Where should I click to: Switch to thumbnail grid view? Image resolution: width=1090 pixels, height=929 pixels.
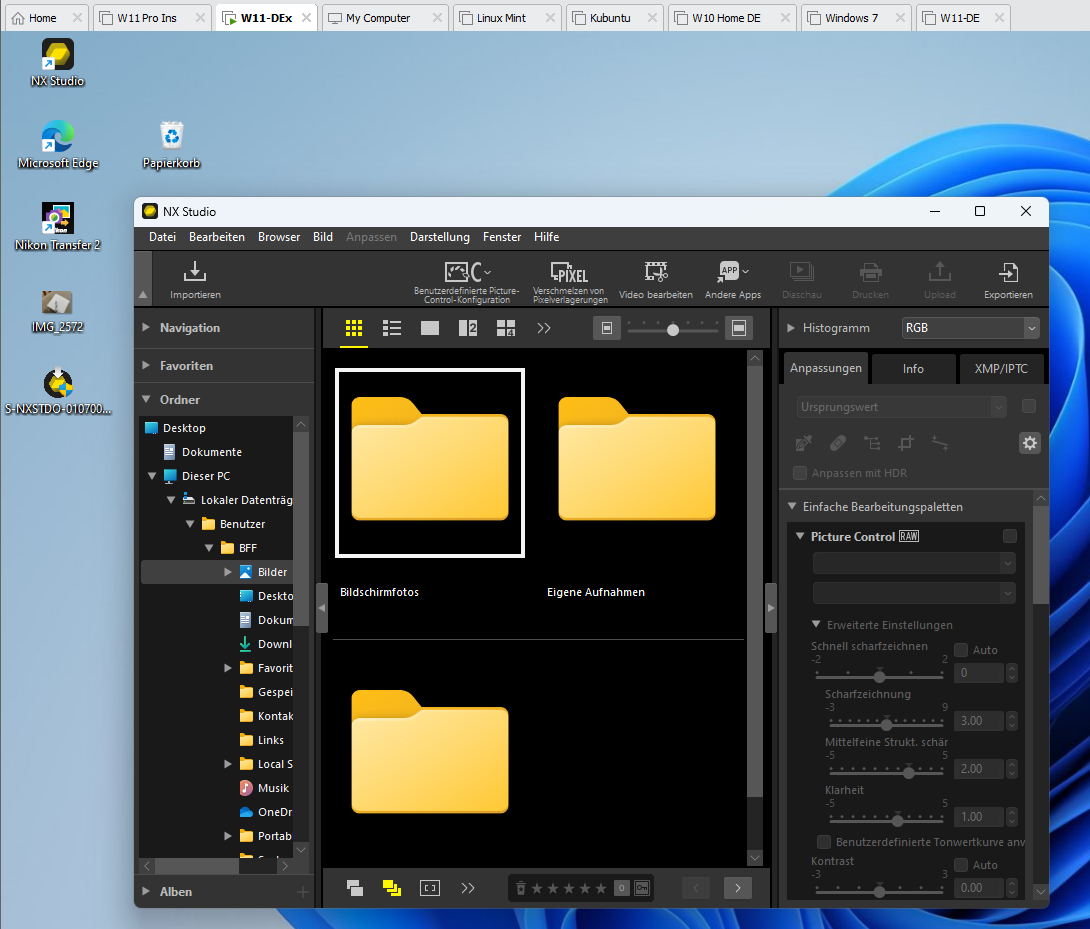coord(354,328)
